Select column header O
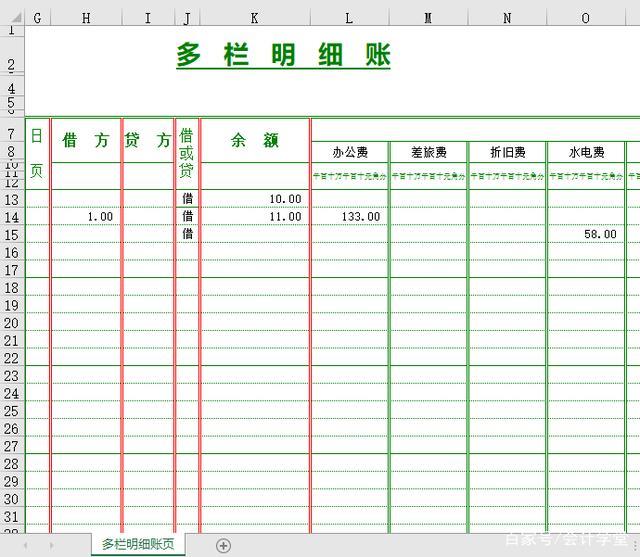 (x=585, y=18)
